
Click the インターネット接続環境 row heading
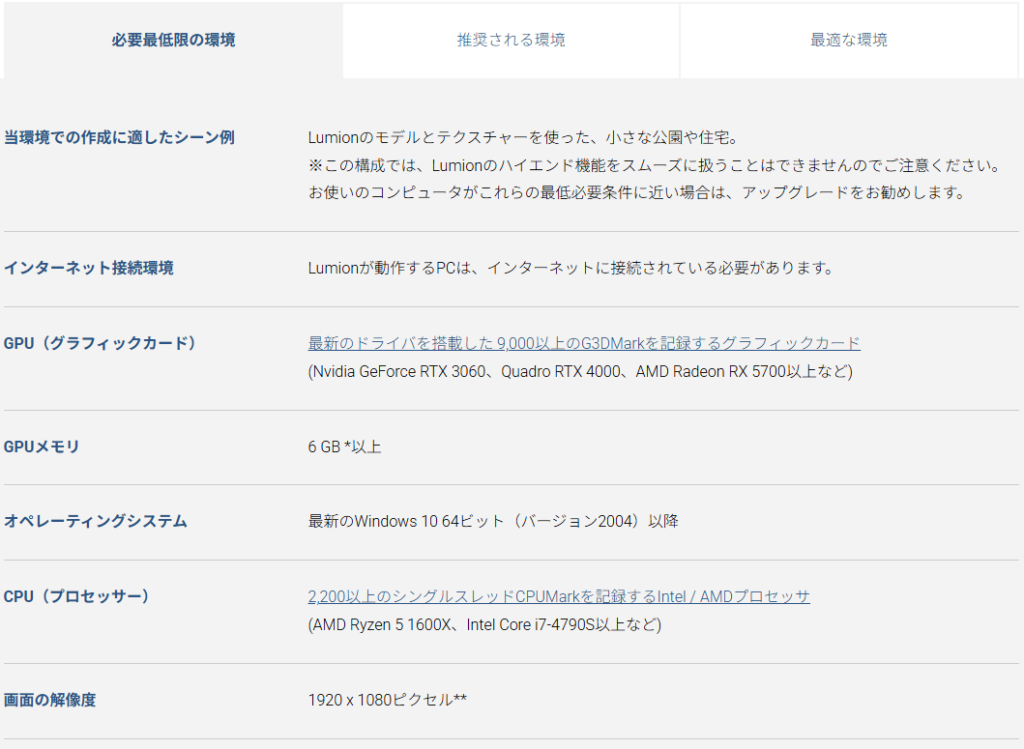[x=89, y=268]
